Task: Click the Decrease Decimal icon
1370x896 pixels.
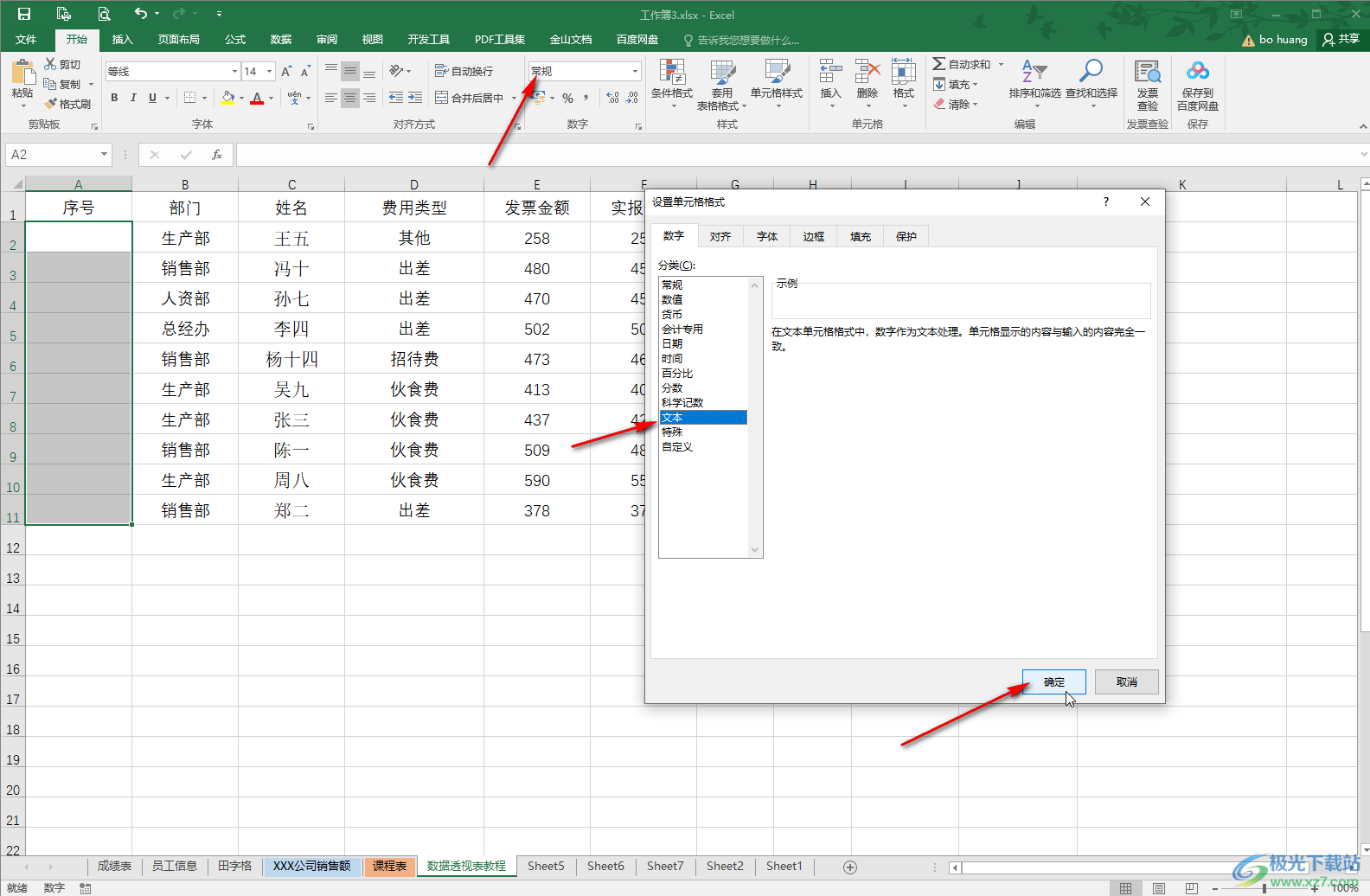Action: point(632,98)
